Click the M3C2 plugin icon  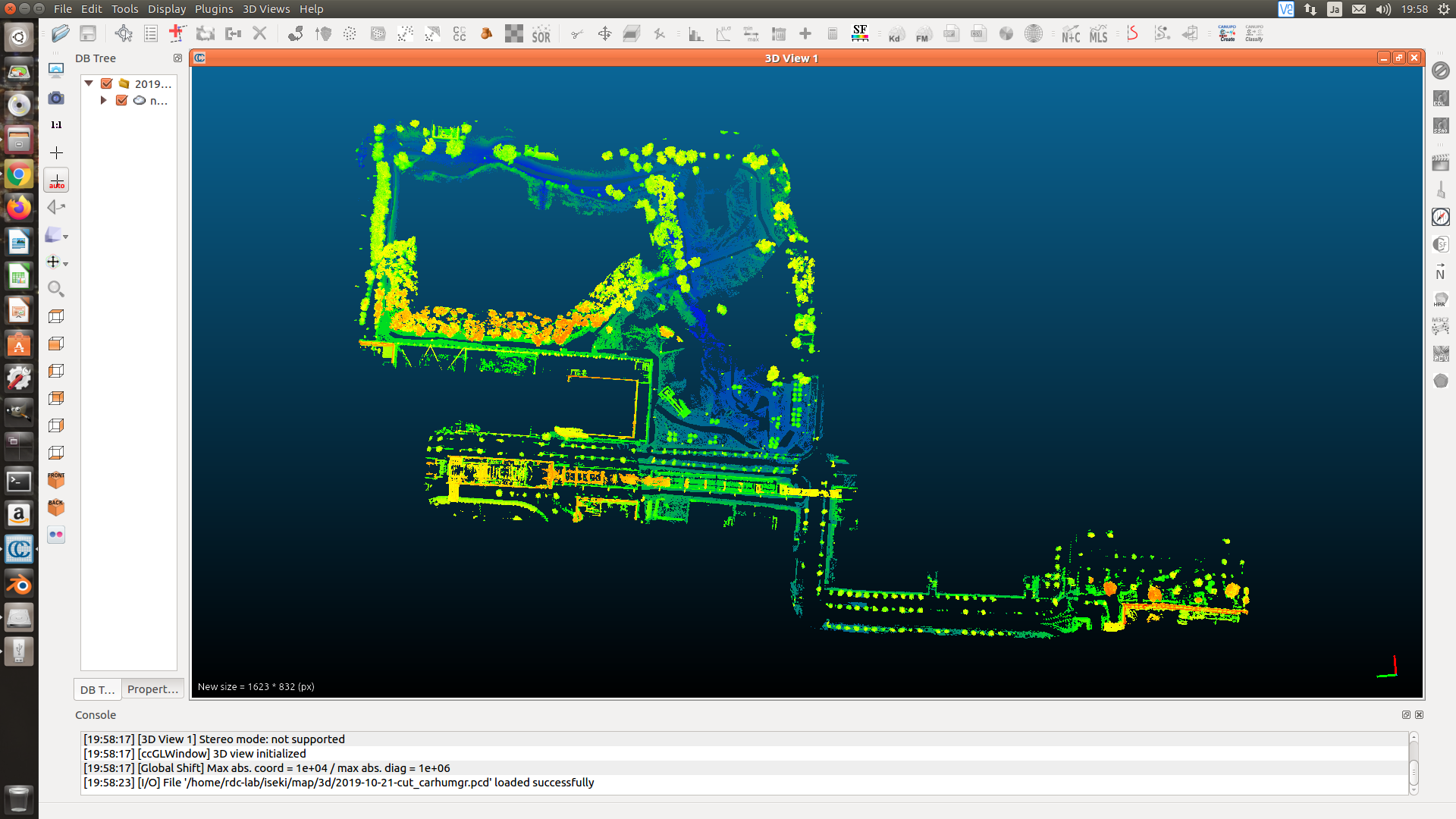1440,326
